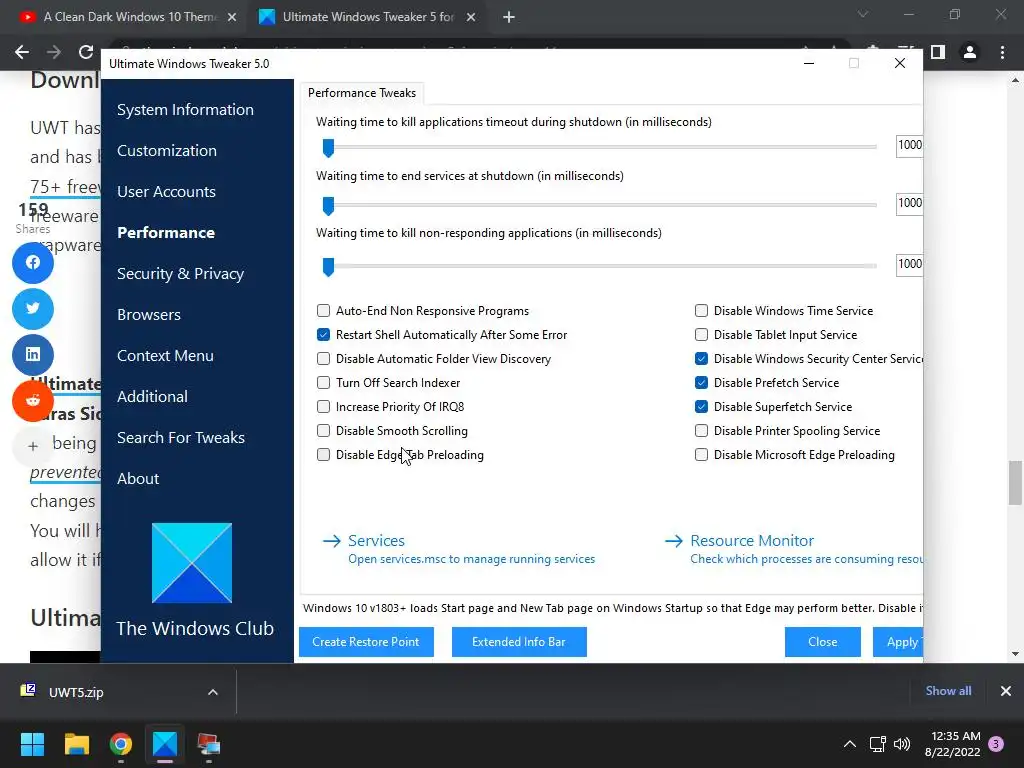1024x768 pixels.
Task: Open Services link
Action: pyautogui.click(x=376, y=541)
